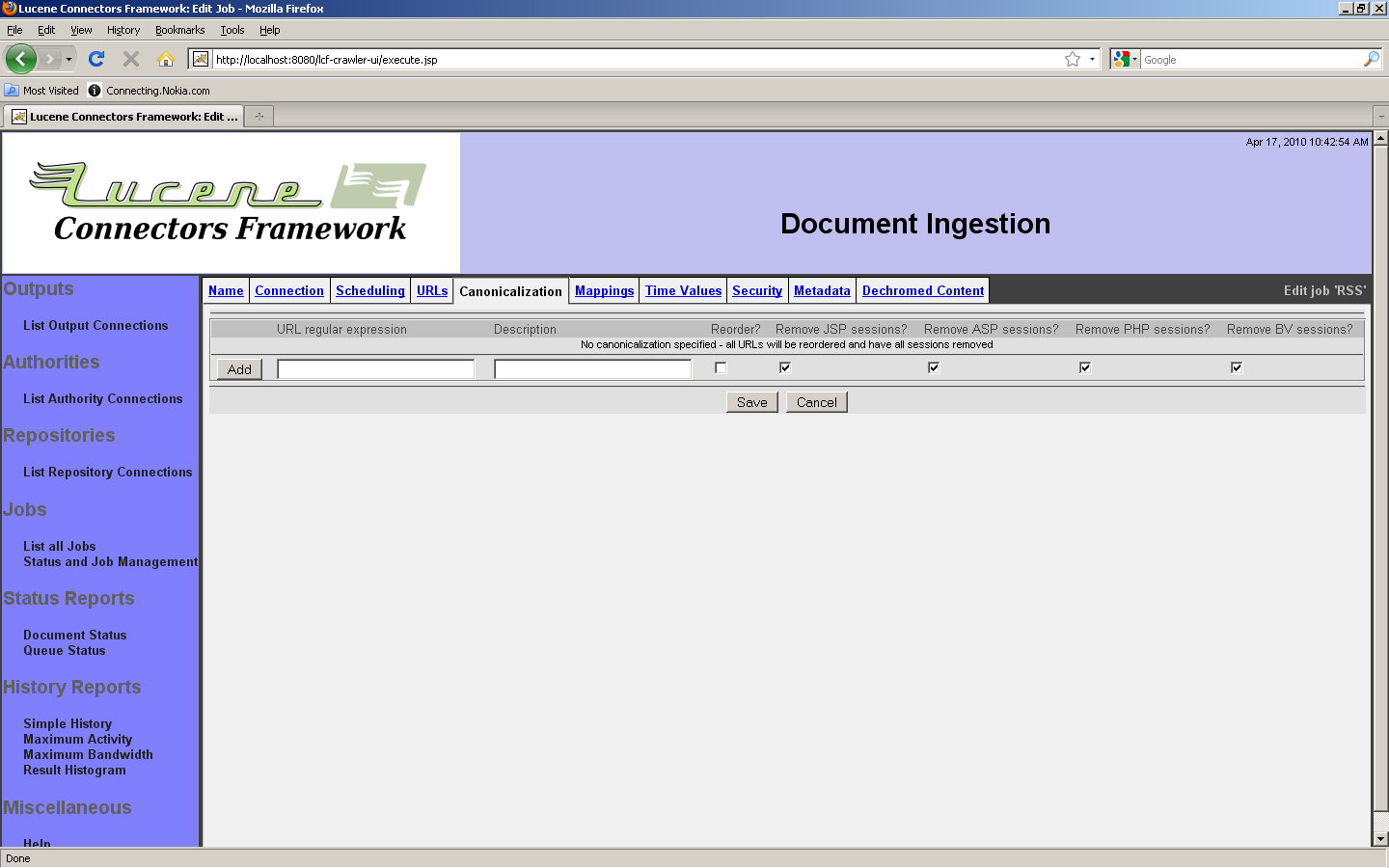Image resolution: width=1389 pixels, height=868 pixels.
Task: Click the page scrollbar down arrow
Action: (x=1380, y=839)
